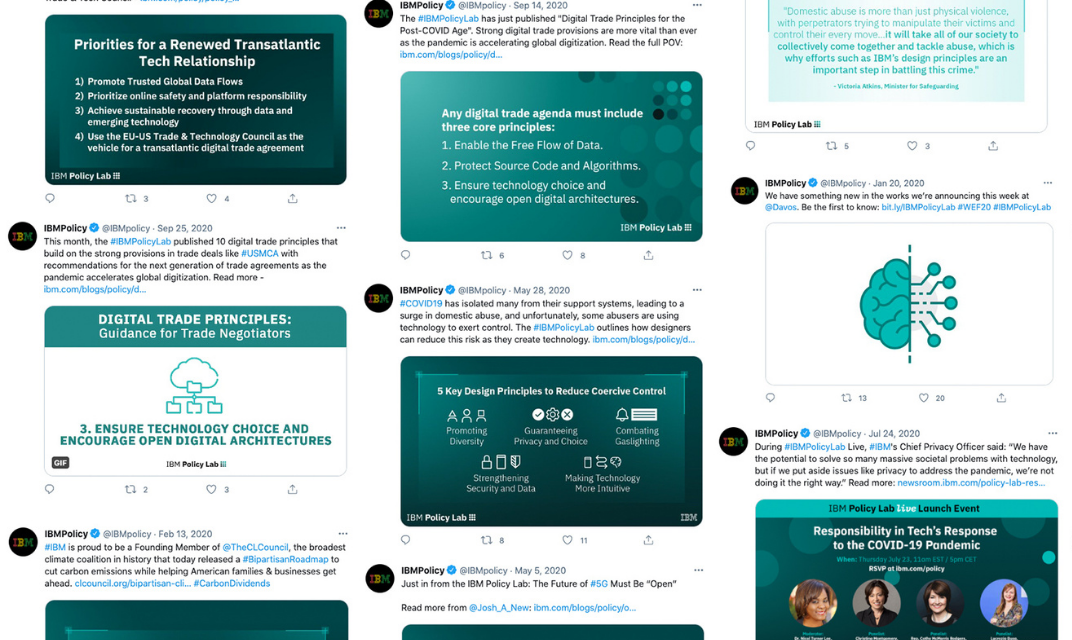Image resolution: width=1072 pixels, height=640 pixels.
Task: Retweet the Davos announcement tweet with 13 retweets
Action: [x=846, y=398]
